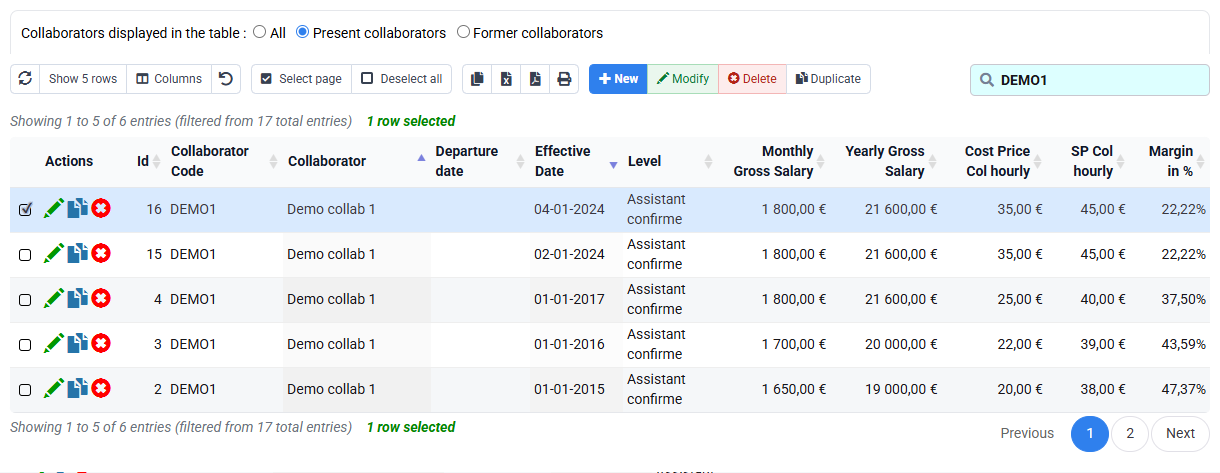The height and width of the screenshot is (473, 1220).
Task: Delete row Id 16 with red X icon
Action: click(101, 209)
